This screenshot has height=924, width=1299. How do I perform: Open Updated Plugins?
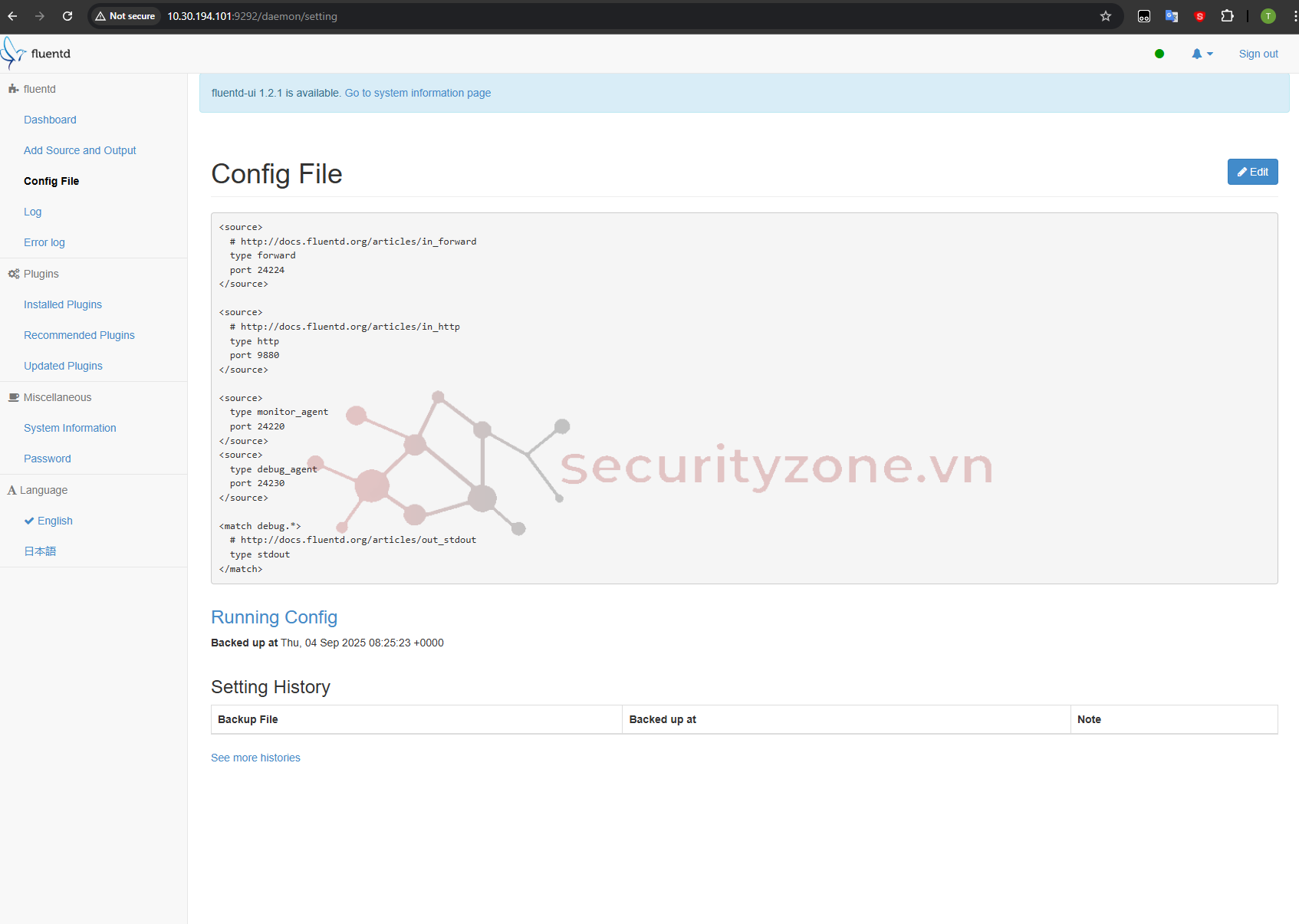tap(63, 366)
